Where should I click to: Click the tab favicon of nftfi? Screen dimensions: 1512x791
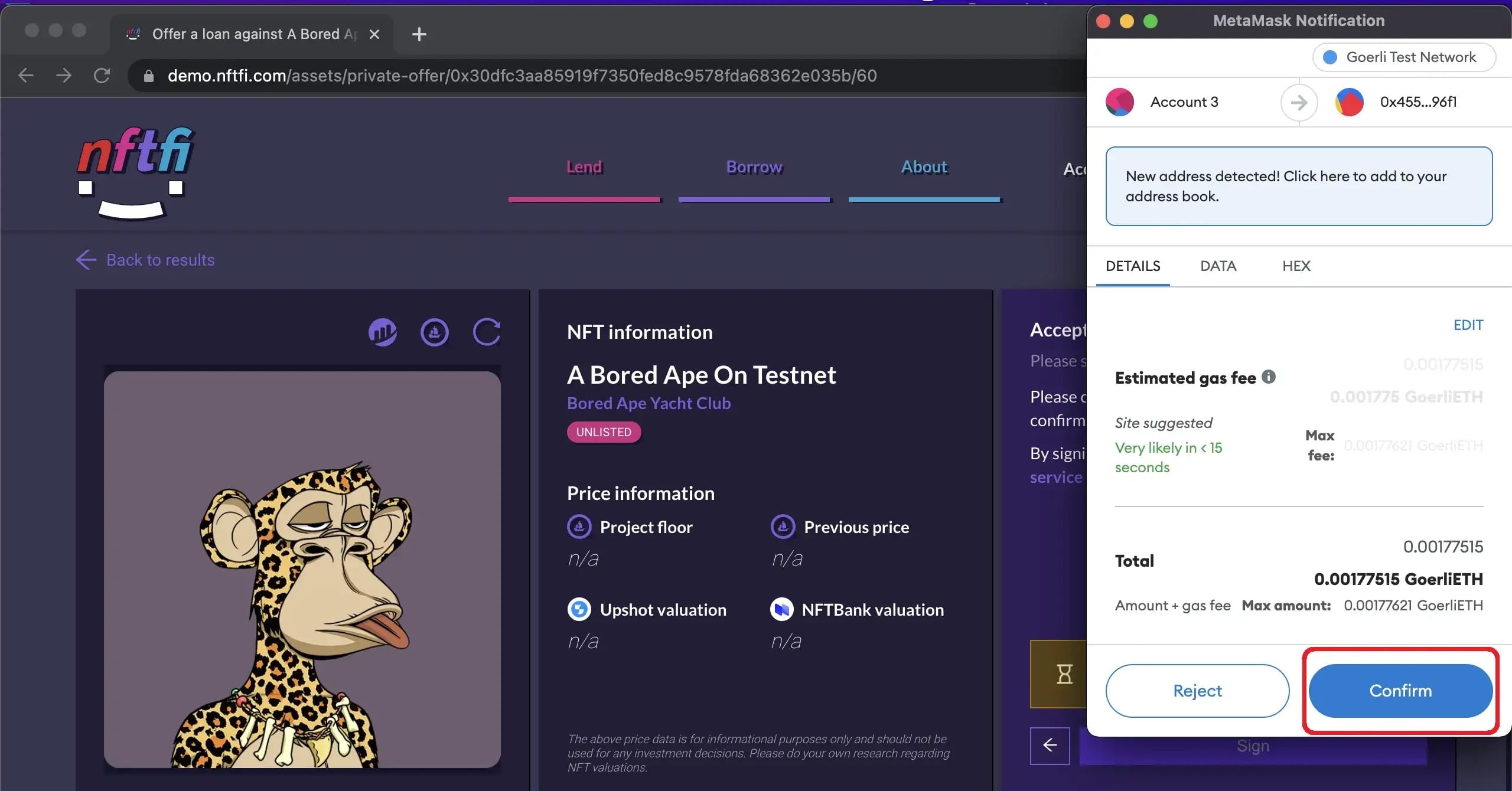133,34
